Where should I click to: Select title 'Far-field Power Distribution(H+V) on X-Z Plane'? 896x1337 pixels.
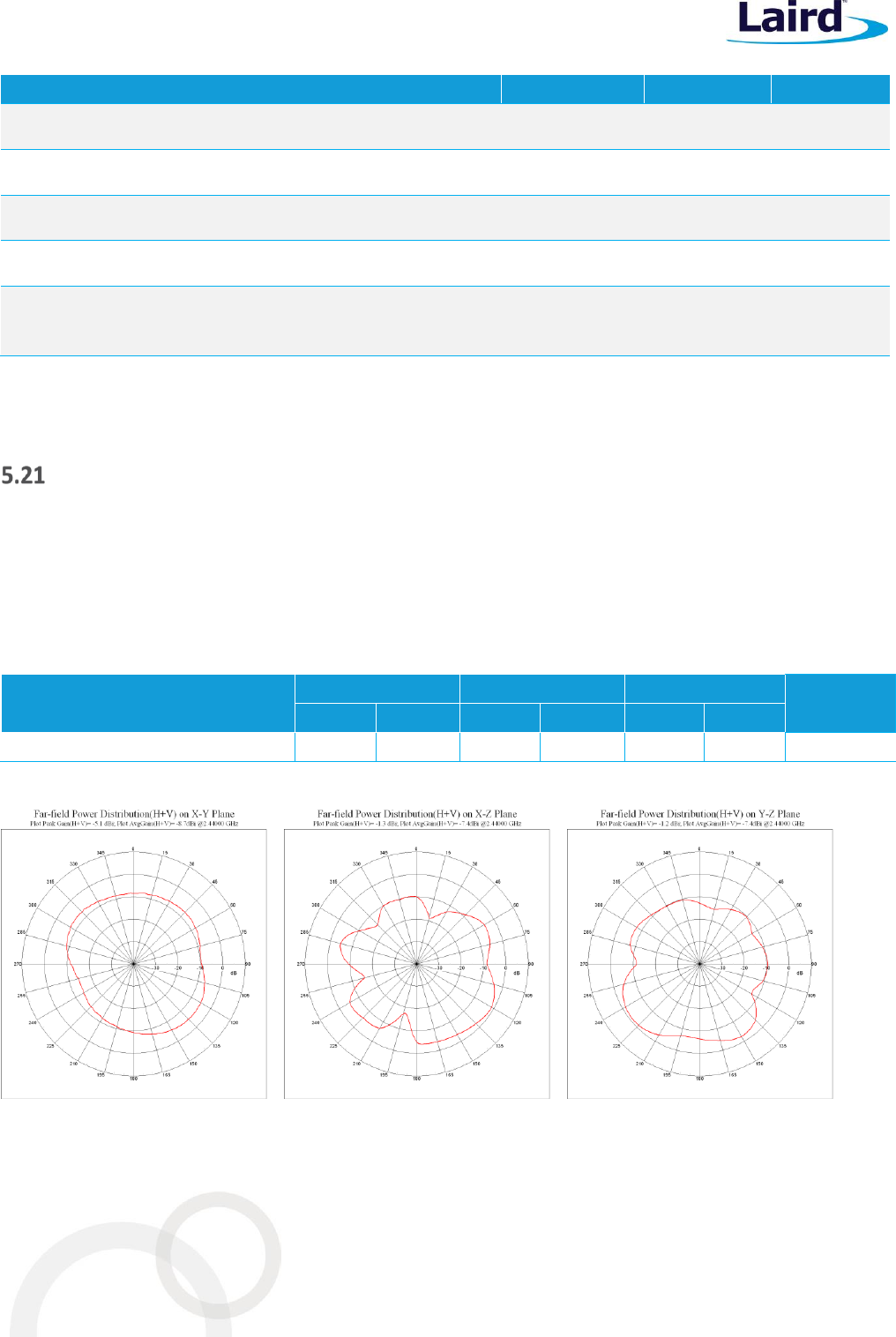tap(417, 814)
